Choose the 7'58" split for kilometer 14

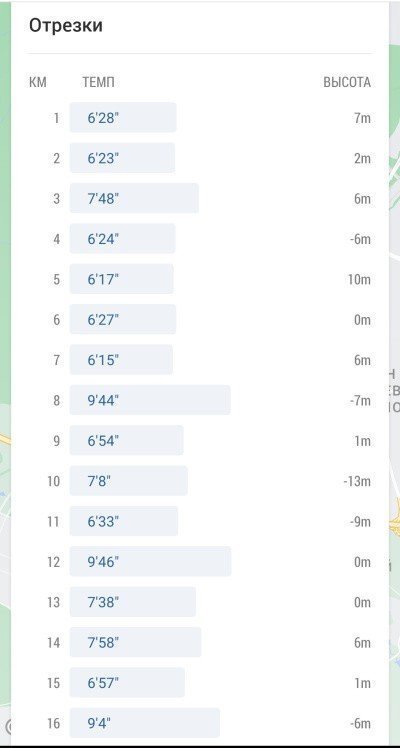click(136, 642)
